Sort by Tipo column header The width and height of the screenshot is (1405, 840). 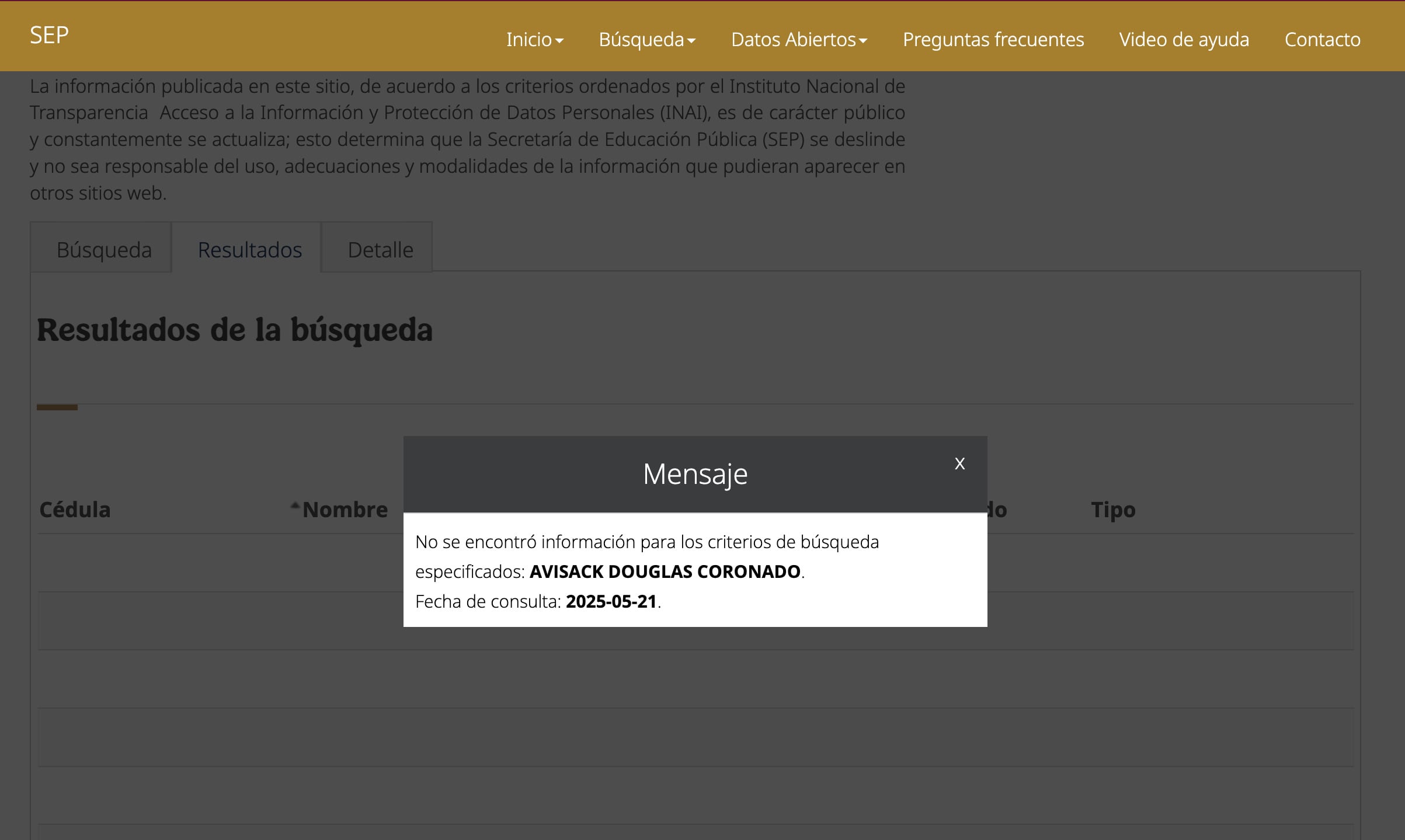(1112, 510)
